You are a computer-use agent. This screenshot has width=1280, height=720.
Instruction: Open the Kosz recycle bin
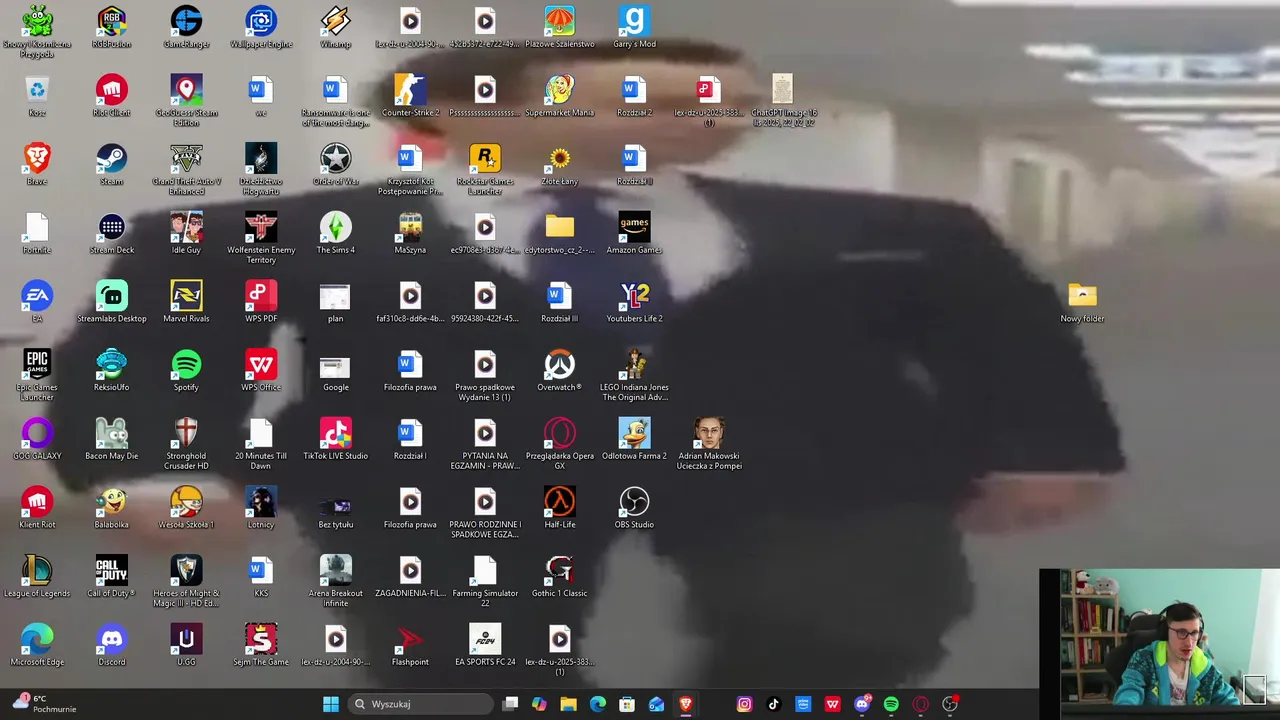click(37, 96)
